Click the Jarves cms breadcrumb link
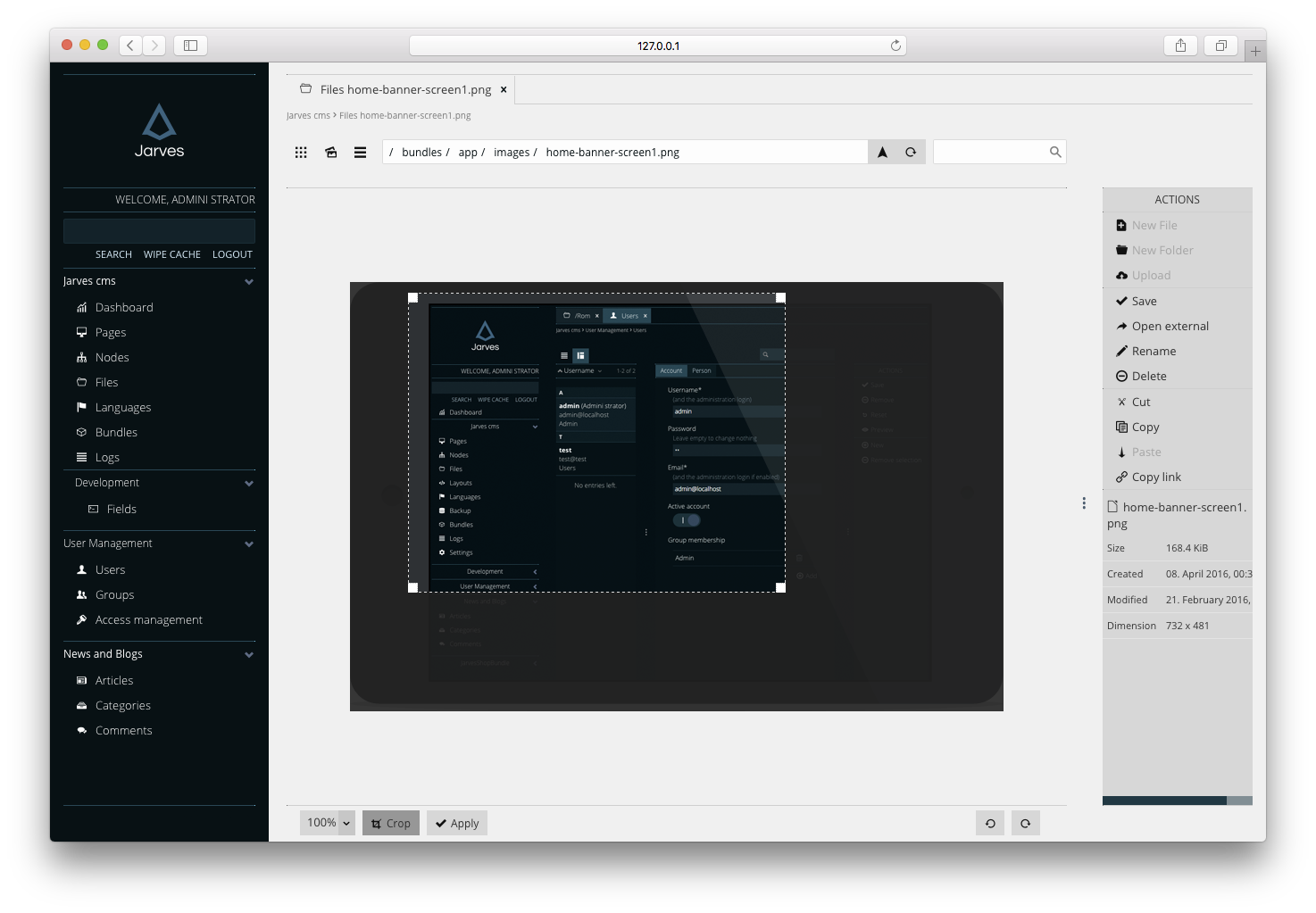The image size is (1316, 913). click(x=308, y=115)
